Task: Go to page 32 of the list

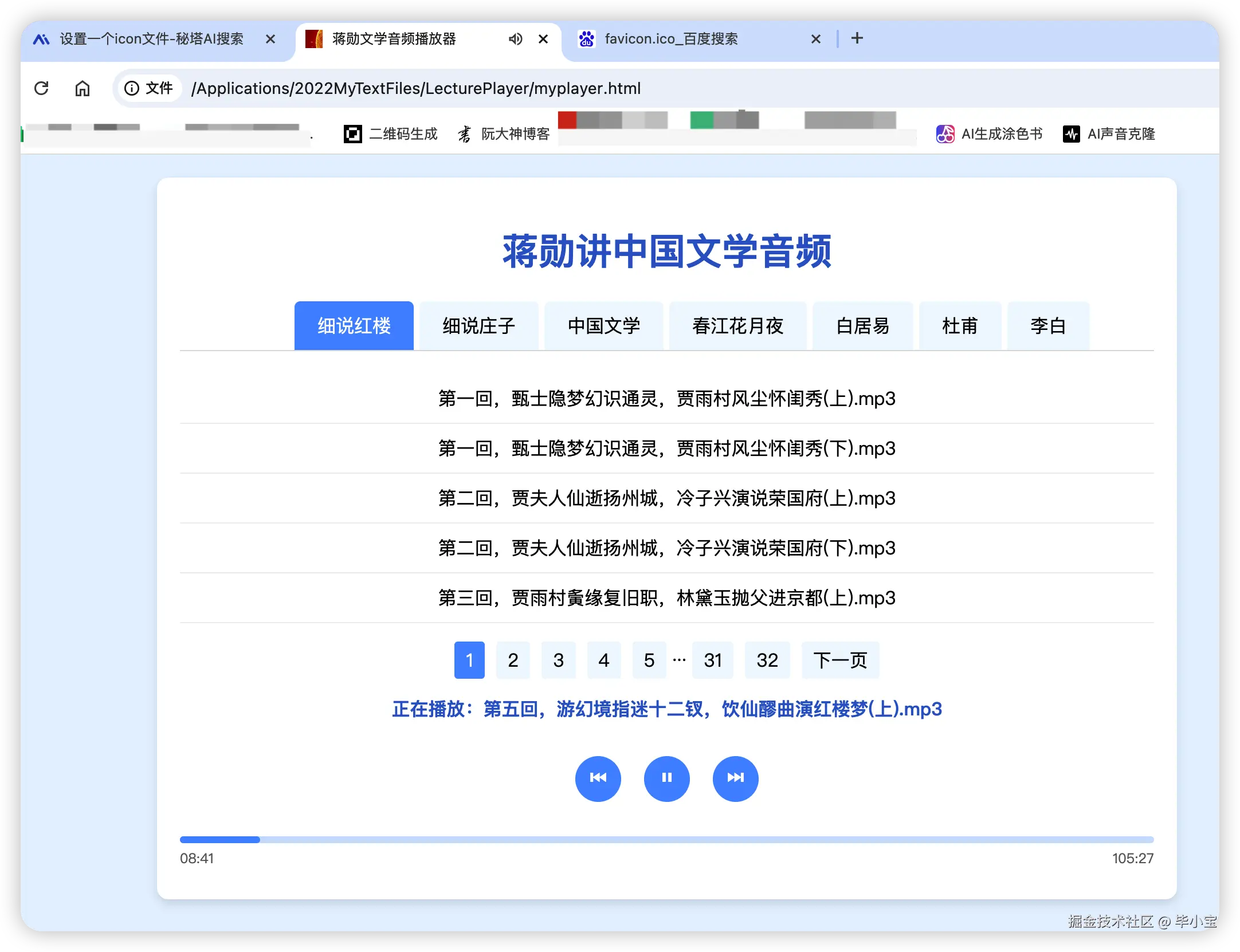Action: pyautogui.click(x=767, y=660)
